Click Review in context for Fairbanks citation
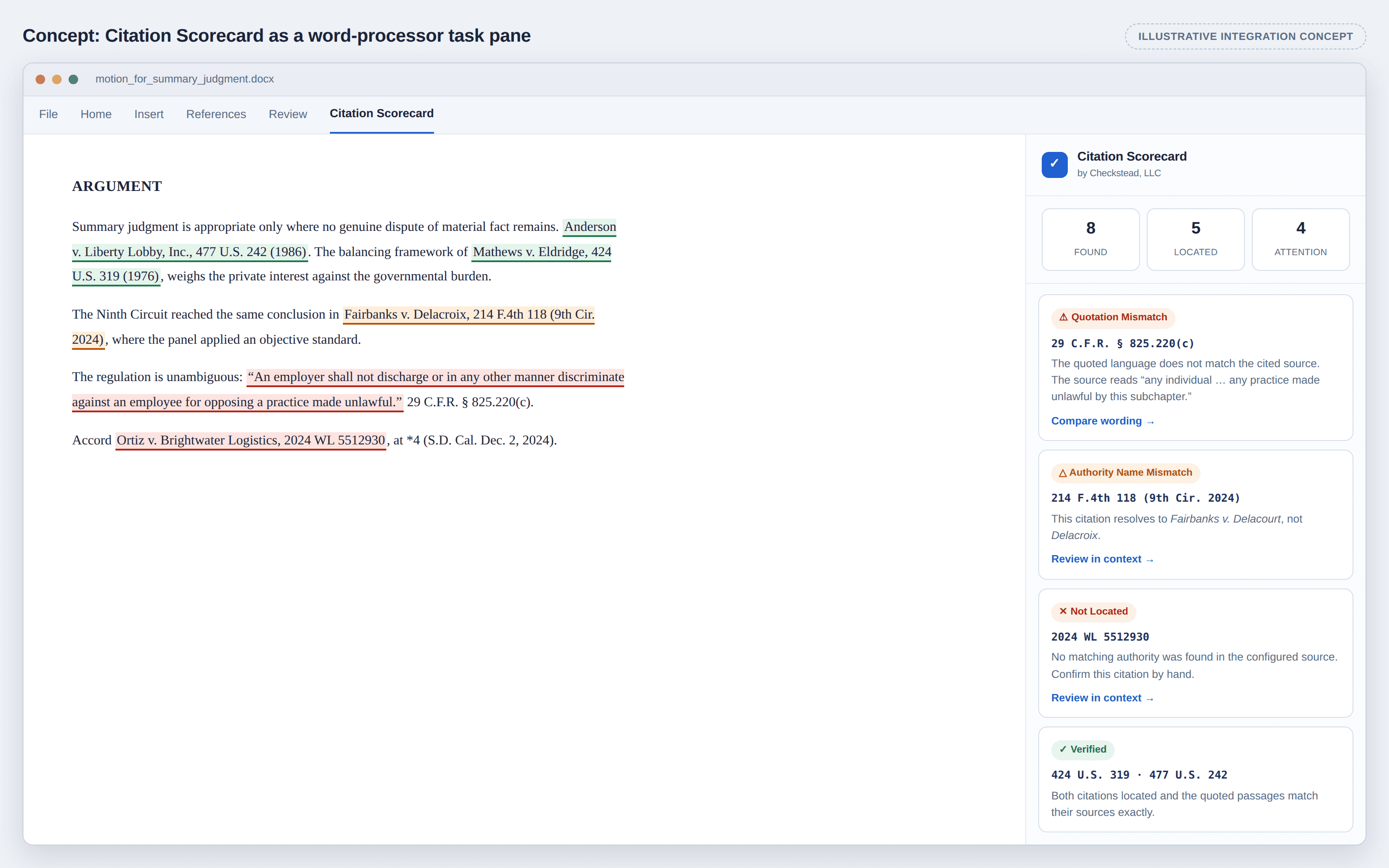The image size is (1389, 868). (1102, 559)
